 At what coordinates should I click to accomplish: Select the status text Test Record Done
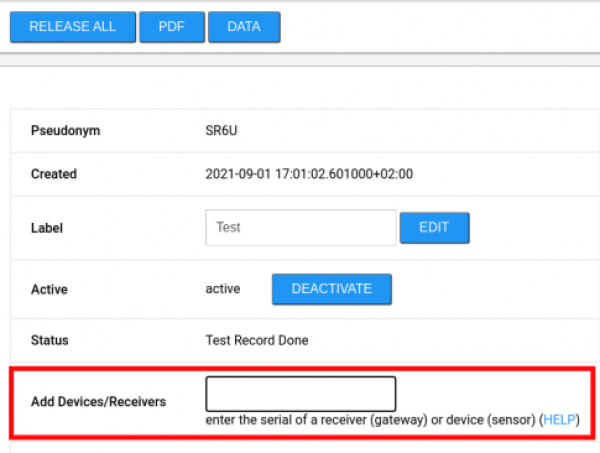256,340
